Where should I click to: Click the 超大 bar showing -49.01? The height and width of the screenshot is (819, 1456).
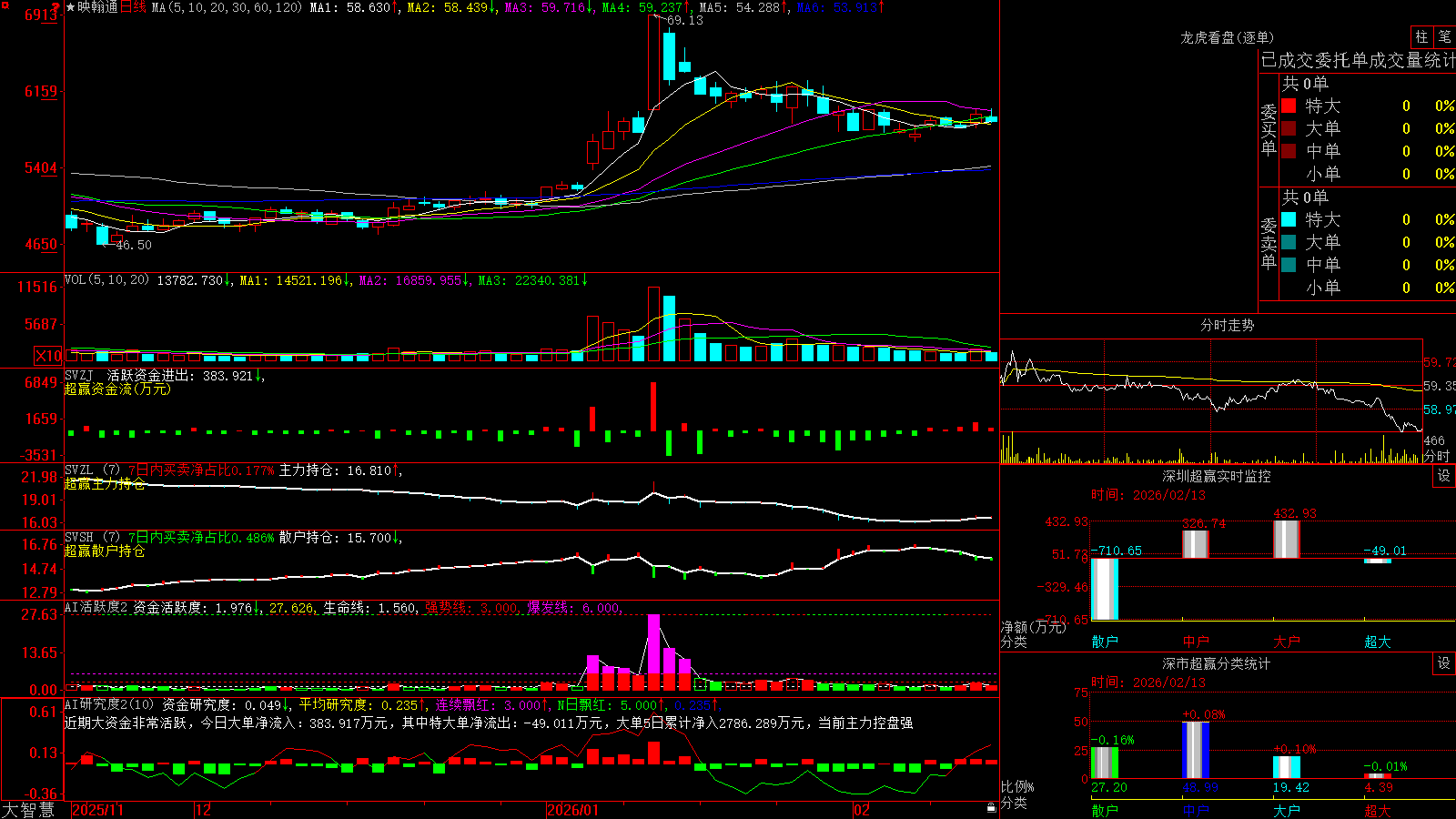[x=1378, y=561]
